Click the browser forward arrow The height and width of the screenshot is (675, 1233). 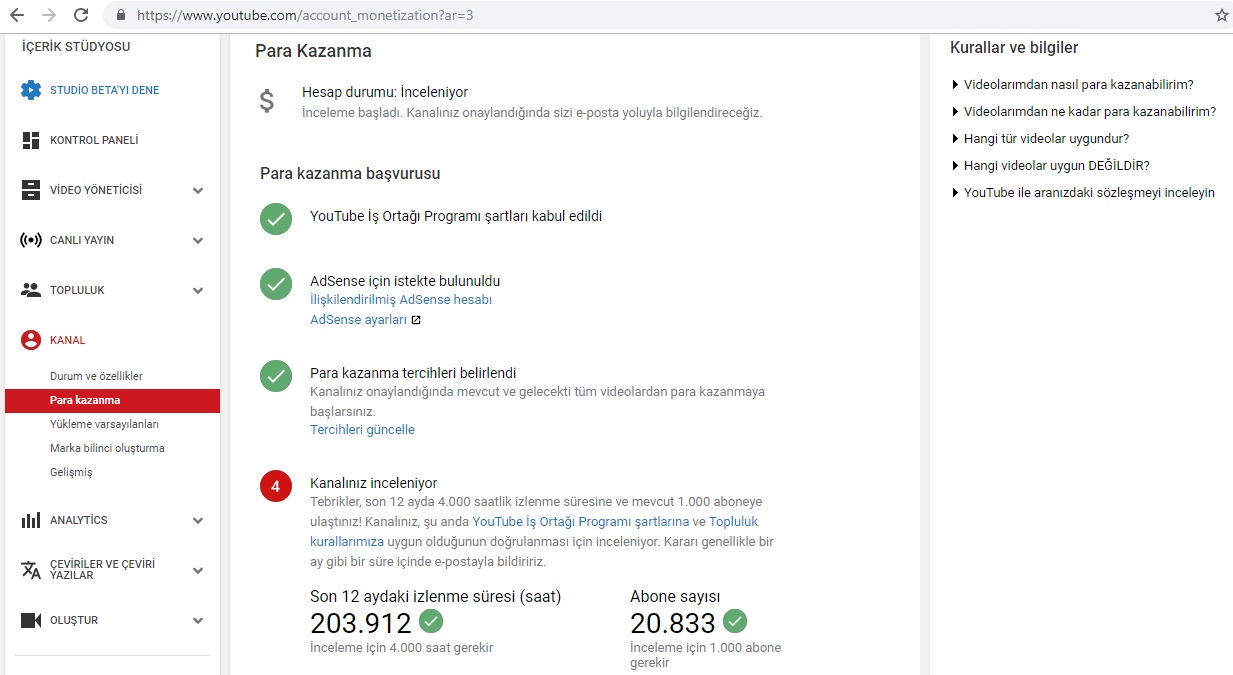(49, 15)
